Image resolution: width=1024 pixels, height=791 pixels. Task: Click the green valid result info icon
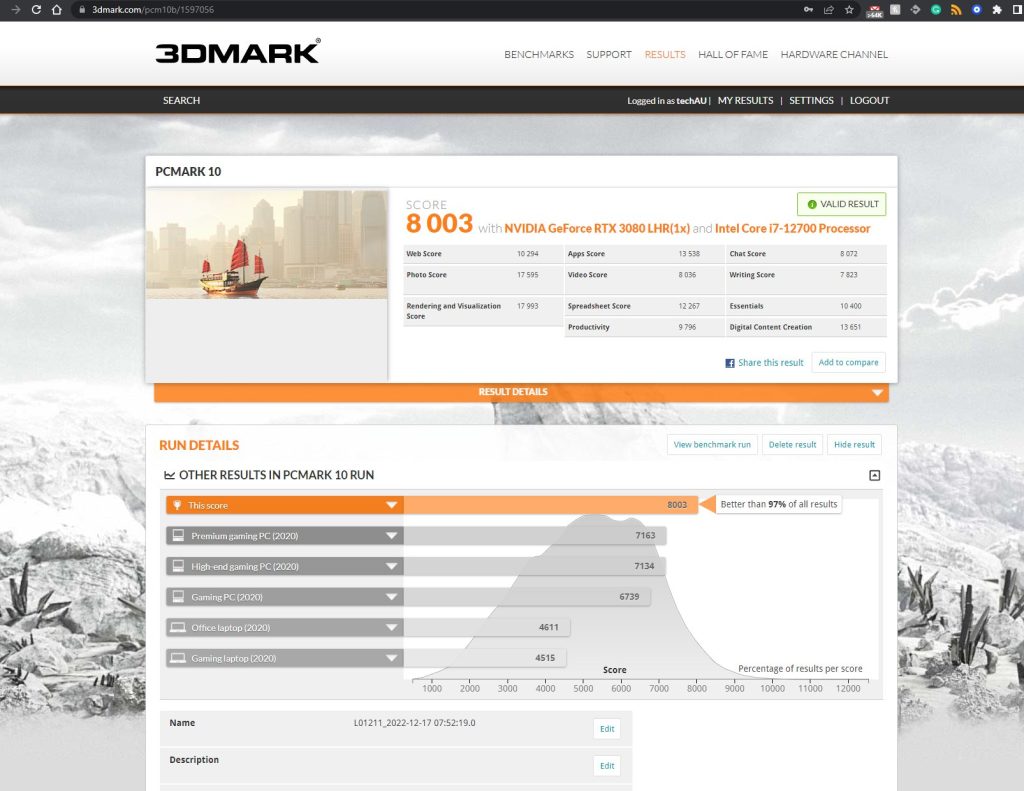(x=812, y=204)
